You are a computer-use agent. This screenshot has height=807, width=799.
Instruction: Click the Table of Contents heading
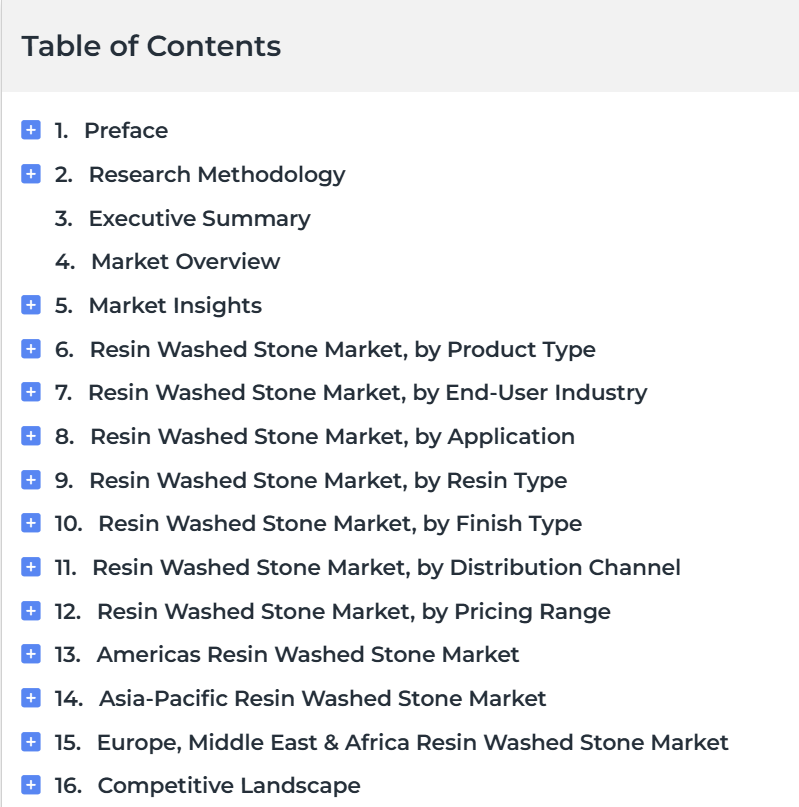pos(151,46)
